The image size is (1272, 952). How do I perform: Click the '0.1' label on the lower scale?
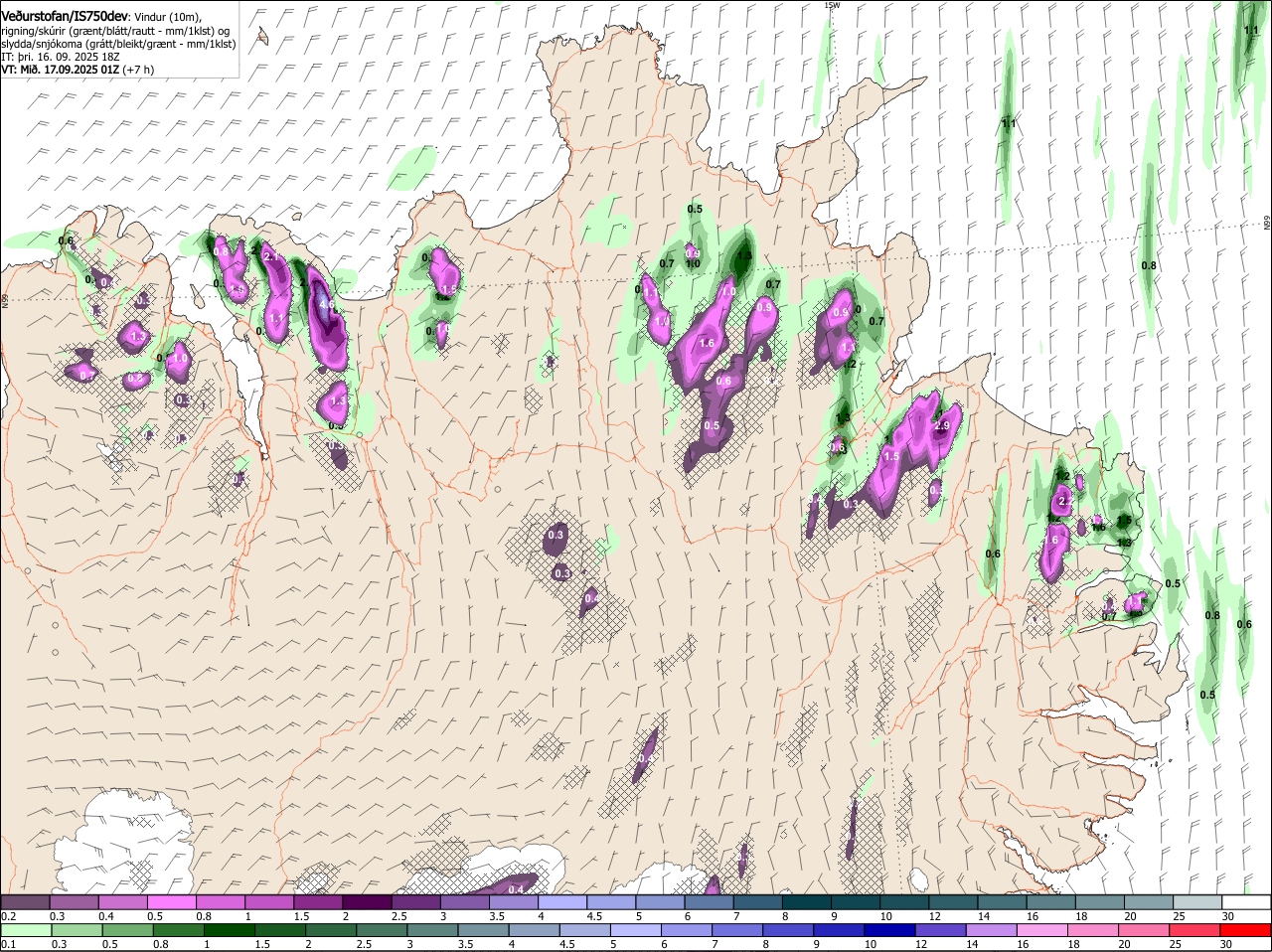pyautogui.click(x=8, y=945)
